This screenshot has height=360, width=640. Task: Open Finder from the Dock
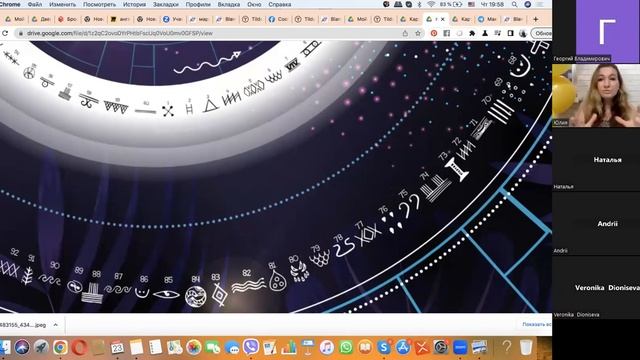click(5, 347)
